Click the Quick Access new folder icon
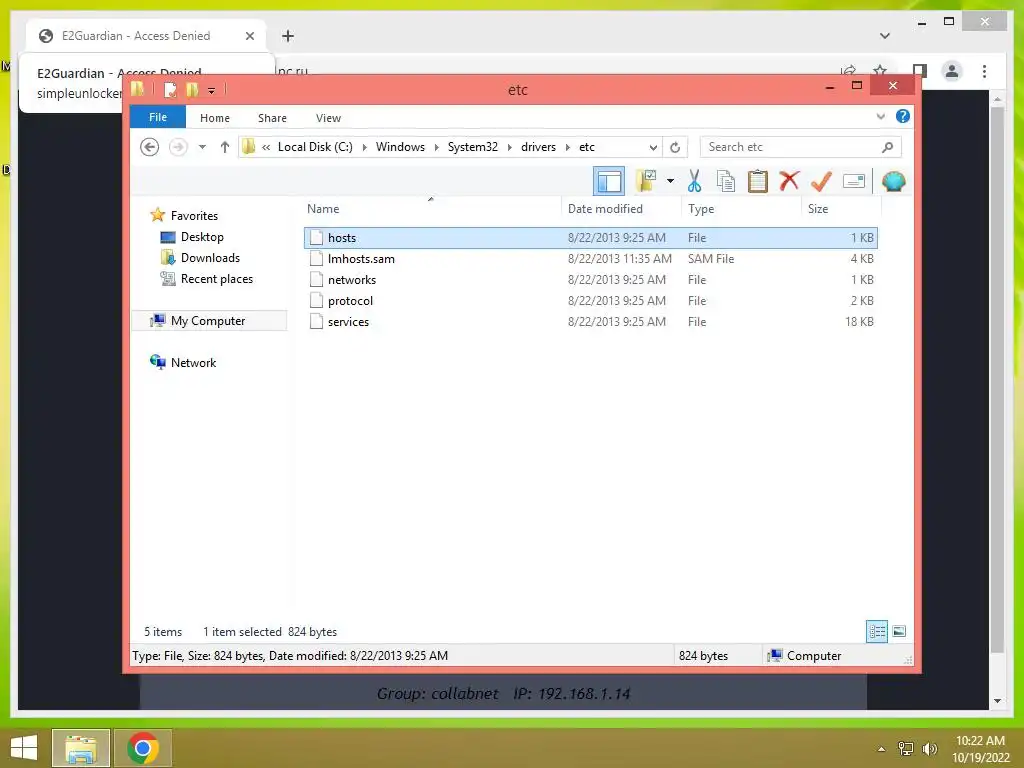The height and width of the screenshot is (768, 1024). [192, 90]
